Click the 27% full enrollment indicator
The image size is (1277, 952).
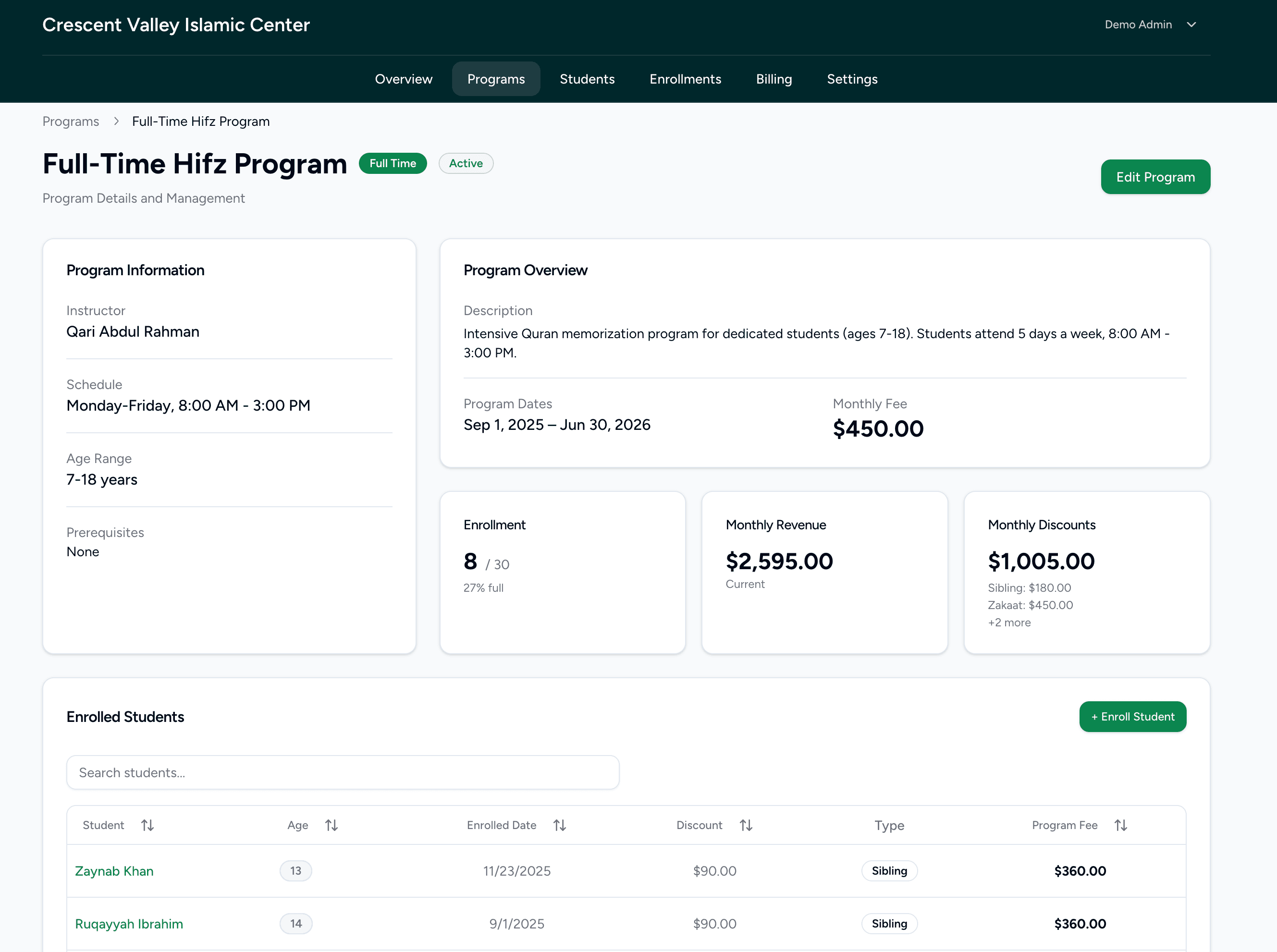483,587
